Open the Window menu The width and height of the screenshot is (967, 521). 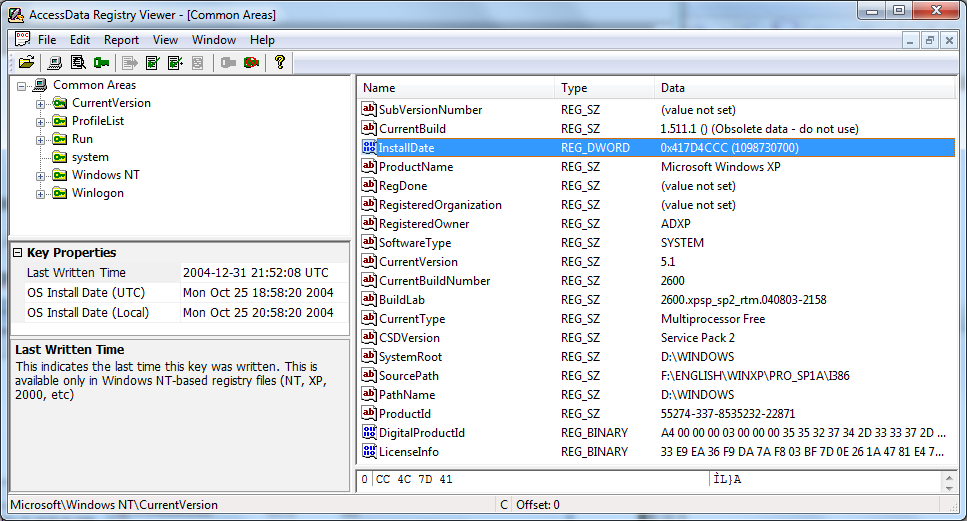213,39
